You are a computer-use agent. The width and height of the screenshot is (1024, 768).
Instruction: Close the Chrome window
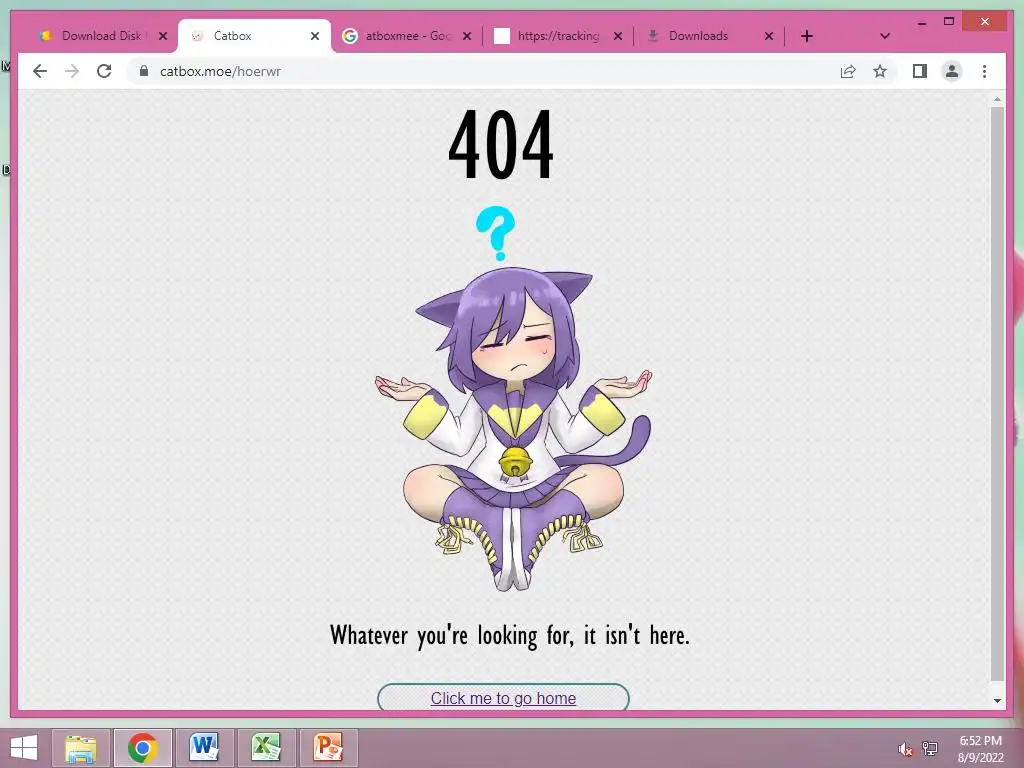(x=985, y=22)
